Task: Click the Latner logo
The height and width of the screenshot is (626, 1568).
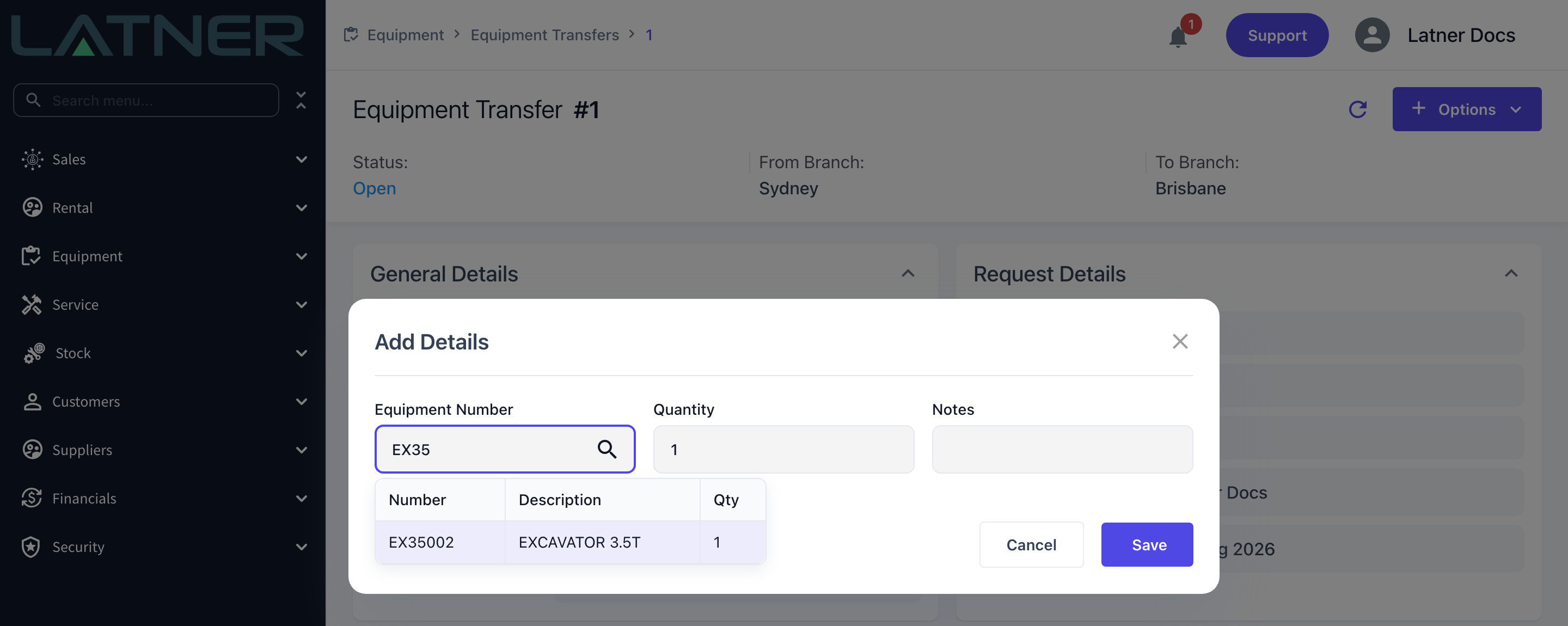Action: [158, 35]
